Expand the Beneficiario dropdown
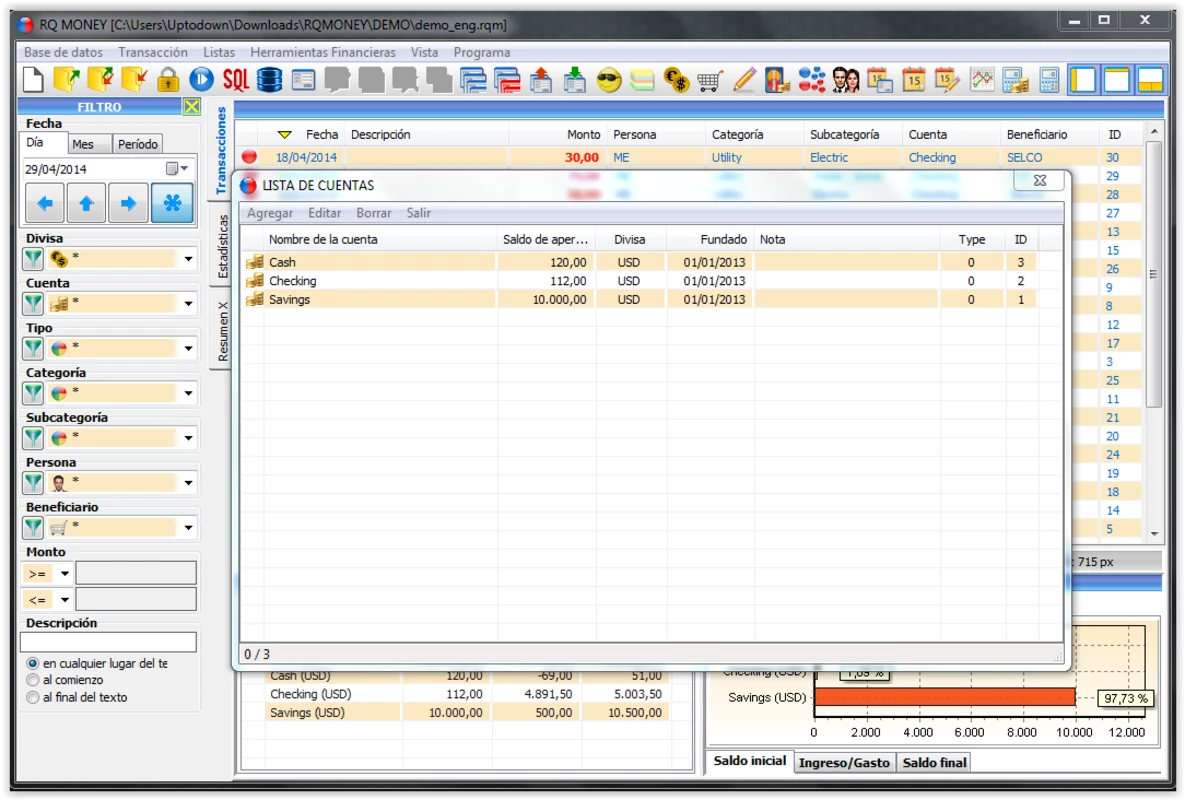 [x=188, y=527]
